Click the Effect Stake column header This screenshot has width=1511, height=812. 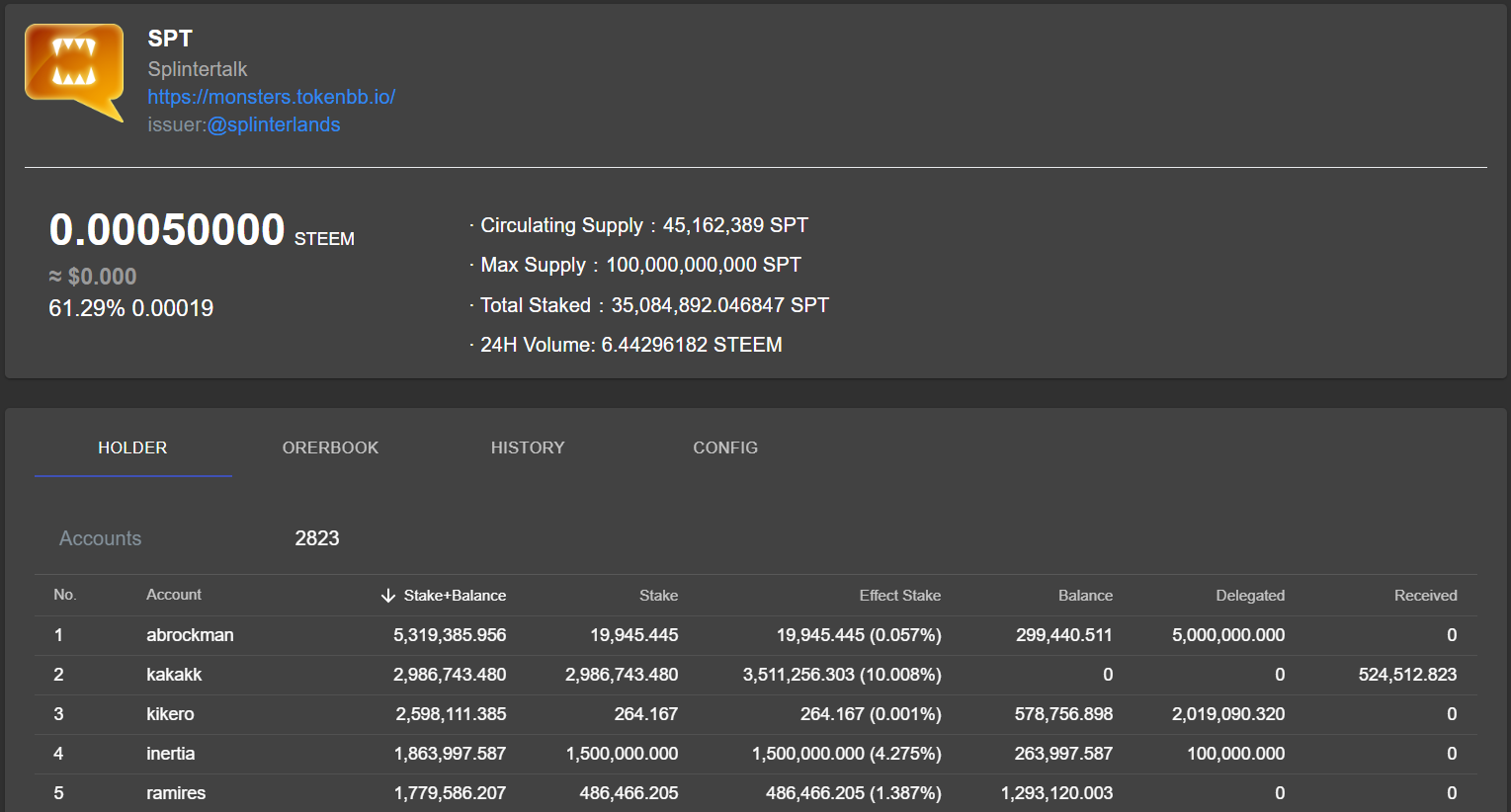coord(899,596)
